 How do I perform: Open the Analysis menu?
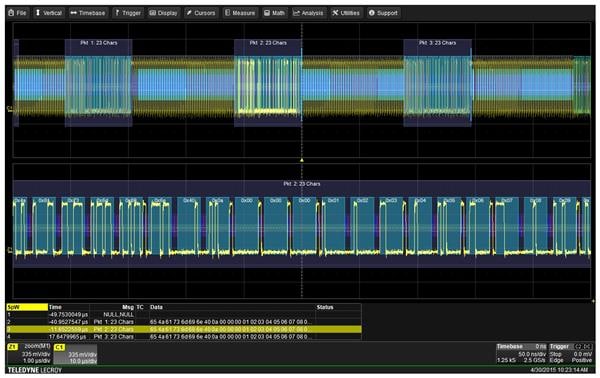tap(308, 13)
